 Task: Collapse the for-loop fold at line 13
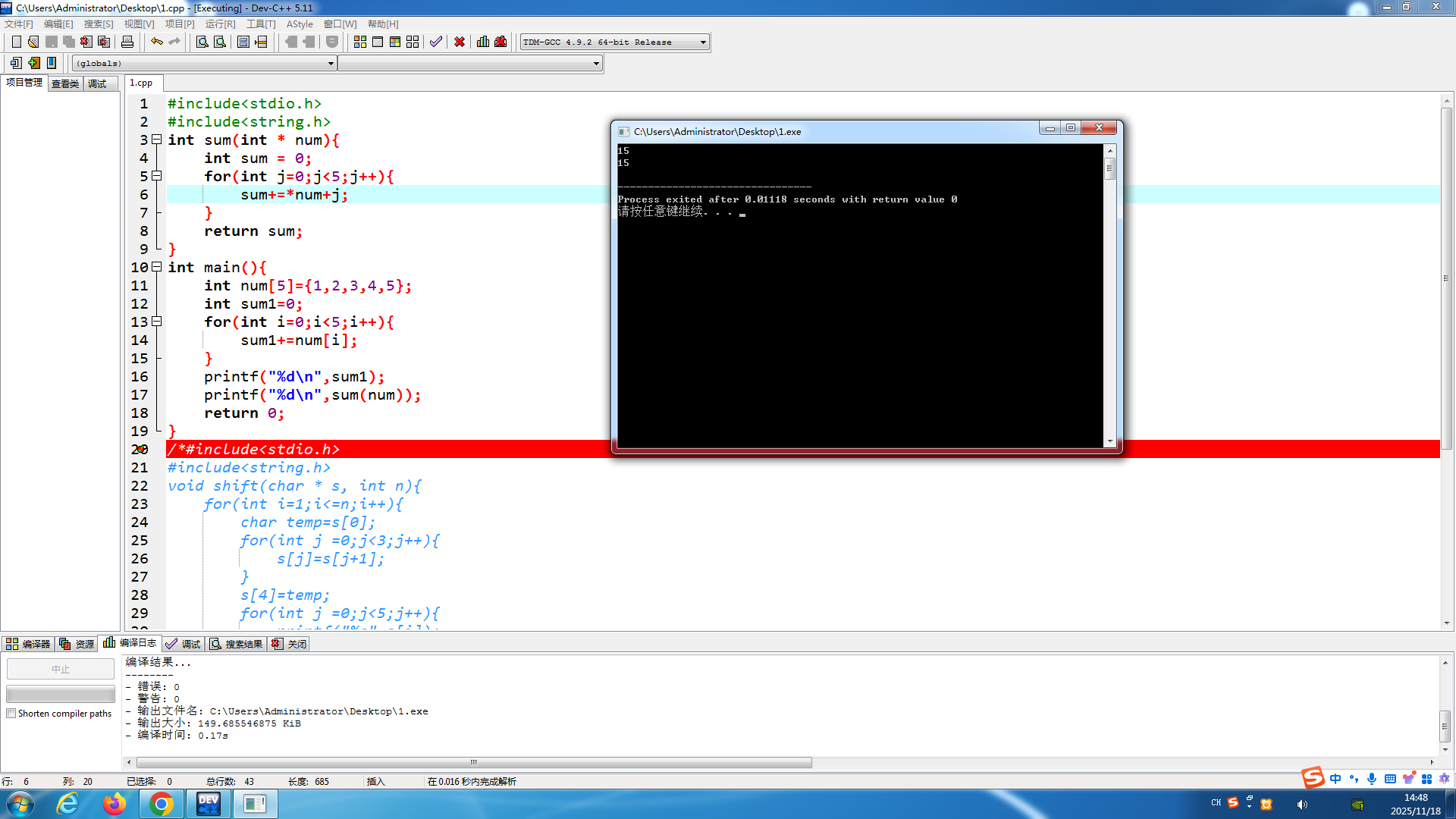[x=157, y=322]
